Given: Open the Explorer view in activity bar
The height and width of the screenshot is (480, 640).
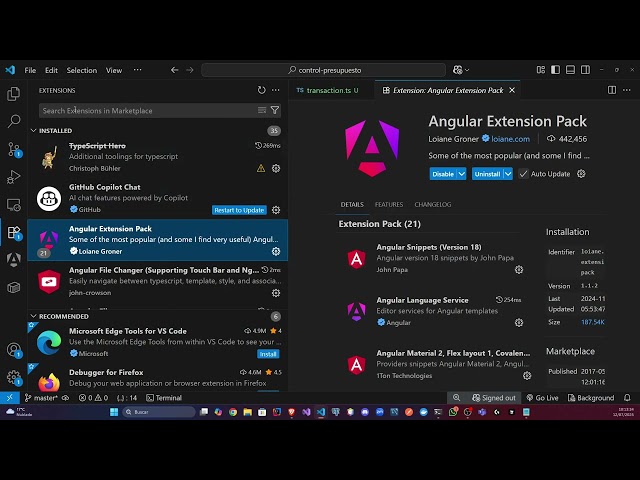Looking at the screenshot, I should point(13,94).
